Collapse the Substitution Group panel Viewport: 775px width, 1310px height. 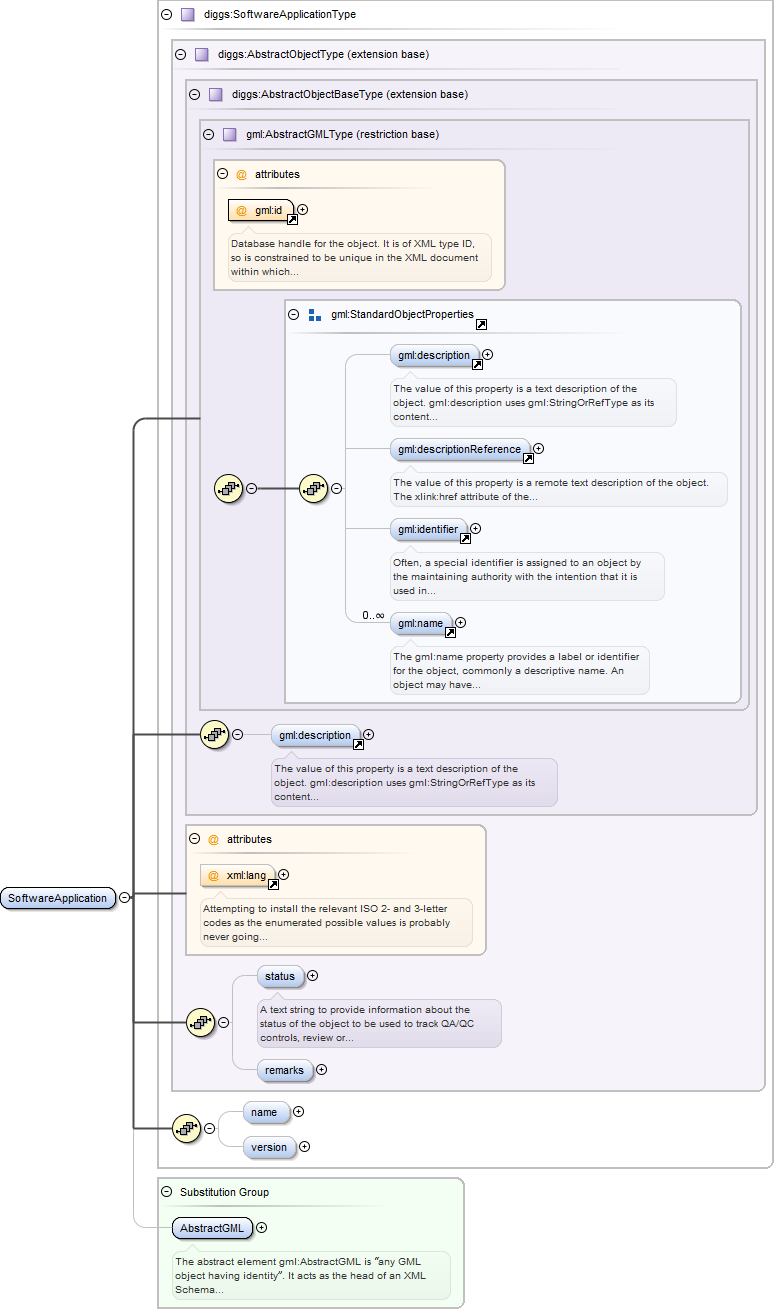[166, 1192]
